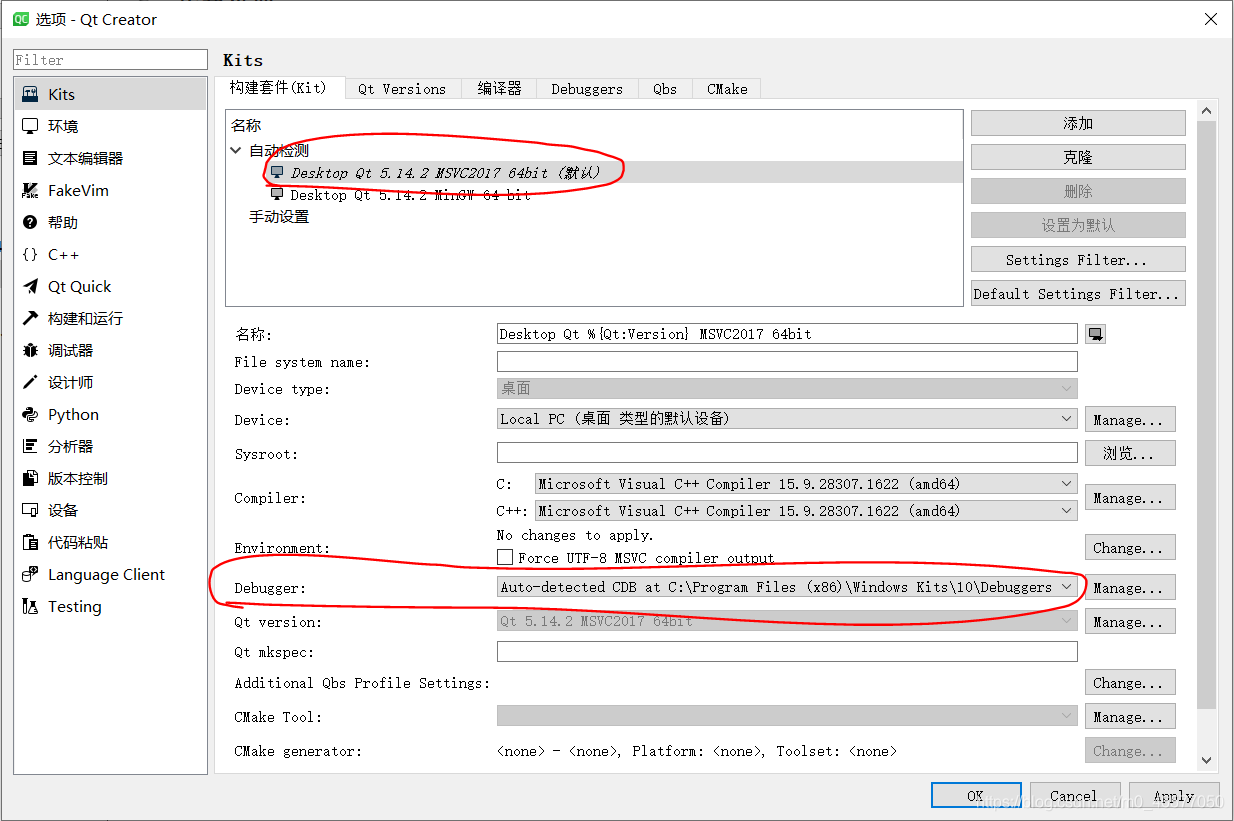Click the 克隆 button
The image size is (1234, 821).
1078,157
